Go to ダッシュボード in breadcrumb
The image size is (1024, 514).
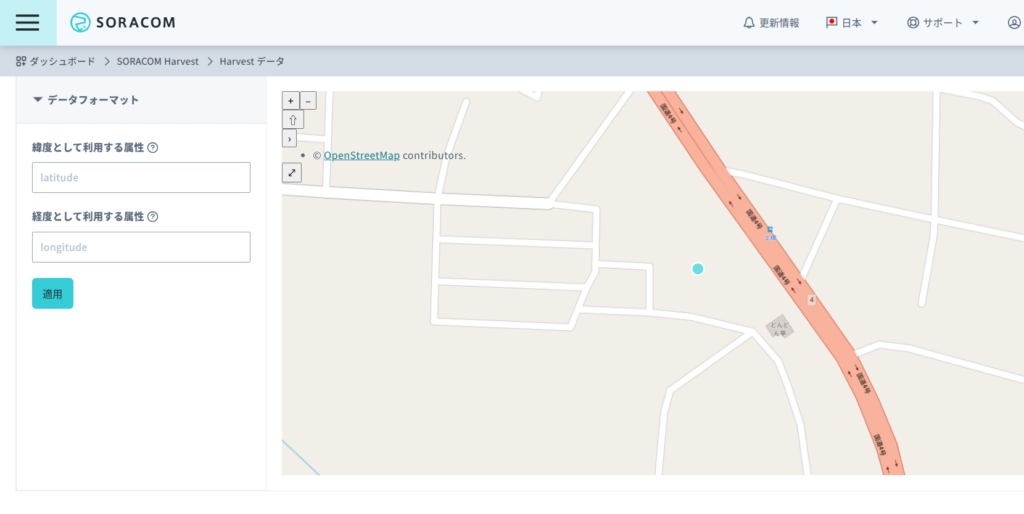tap(56, 61)
